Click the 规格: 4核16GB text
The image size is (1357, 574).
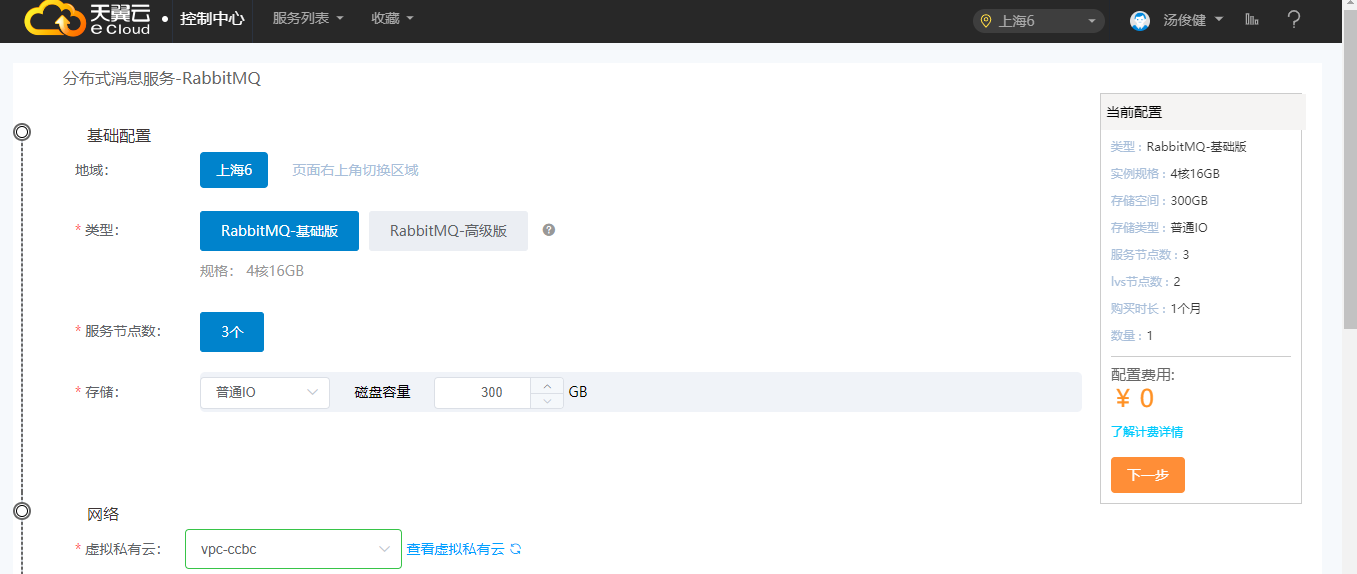(252, 271)
